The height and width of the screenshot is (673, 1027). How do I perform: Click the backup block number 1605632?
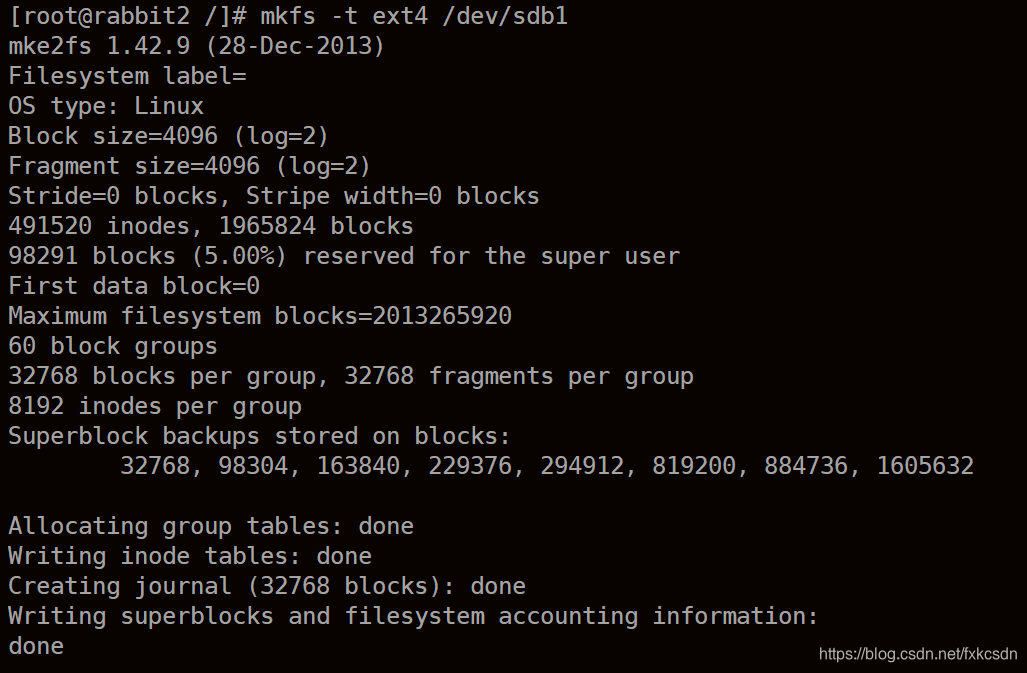pos(925,466)
